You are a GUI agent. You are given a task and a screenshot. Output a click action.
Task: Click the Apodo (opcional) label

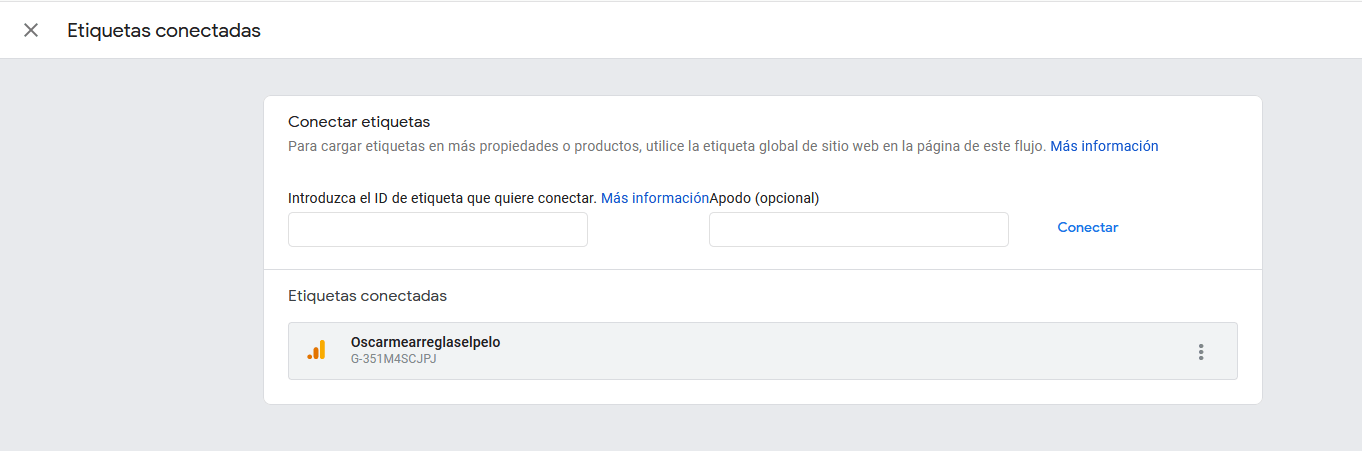[x=764, y=198]
